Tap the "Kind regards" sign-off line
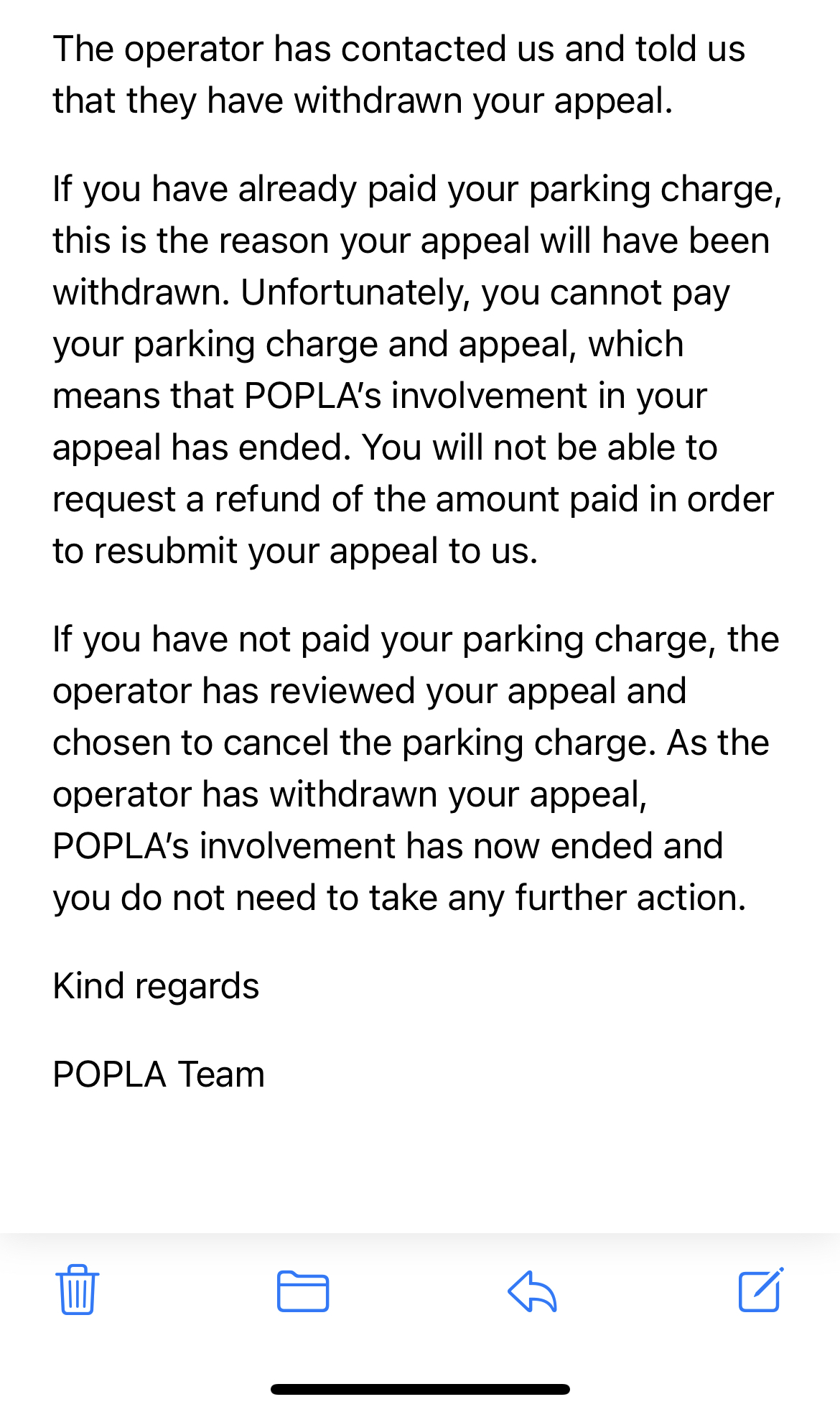840x1412 pixels. coord(156,986)
